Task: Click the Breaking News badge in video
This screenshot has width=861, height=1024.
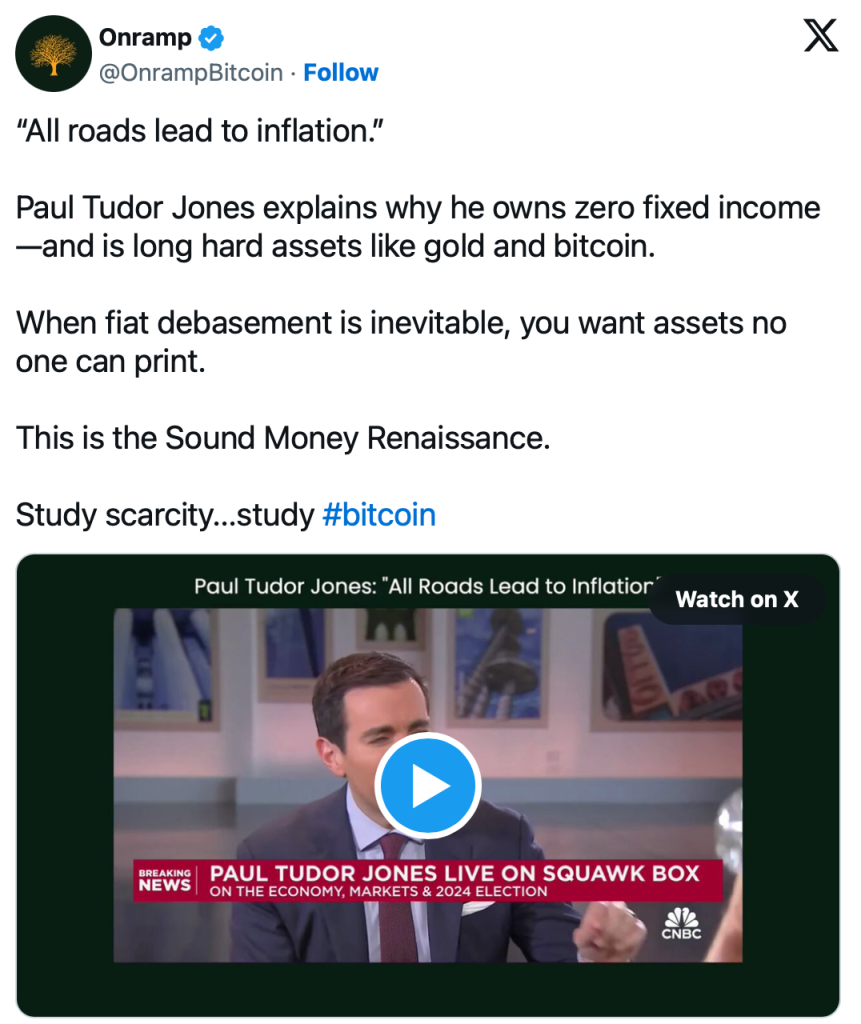Action: [164, 880]
